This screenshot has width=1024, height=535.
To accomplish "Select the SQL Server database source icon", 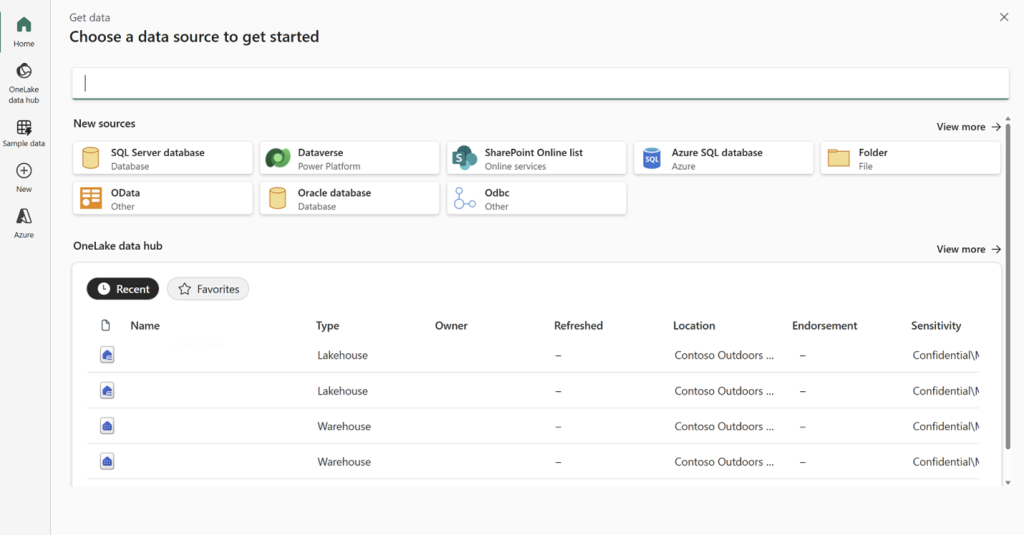I will tap(91, 158).
